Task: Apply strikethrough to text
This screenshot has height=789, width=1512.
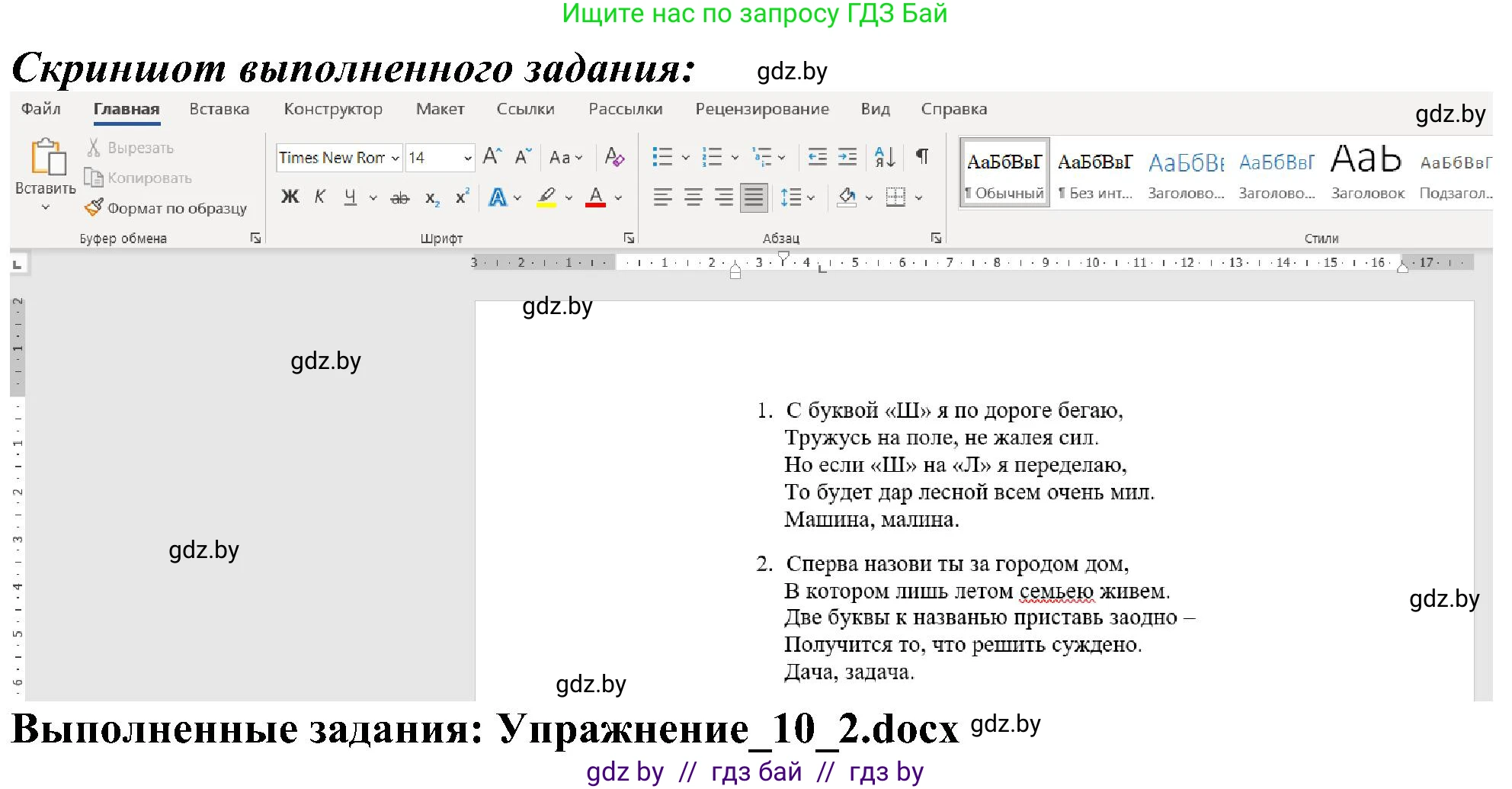Action: click(399, 197)
